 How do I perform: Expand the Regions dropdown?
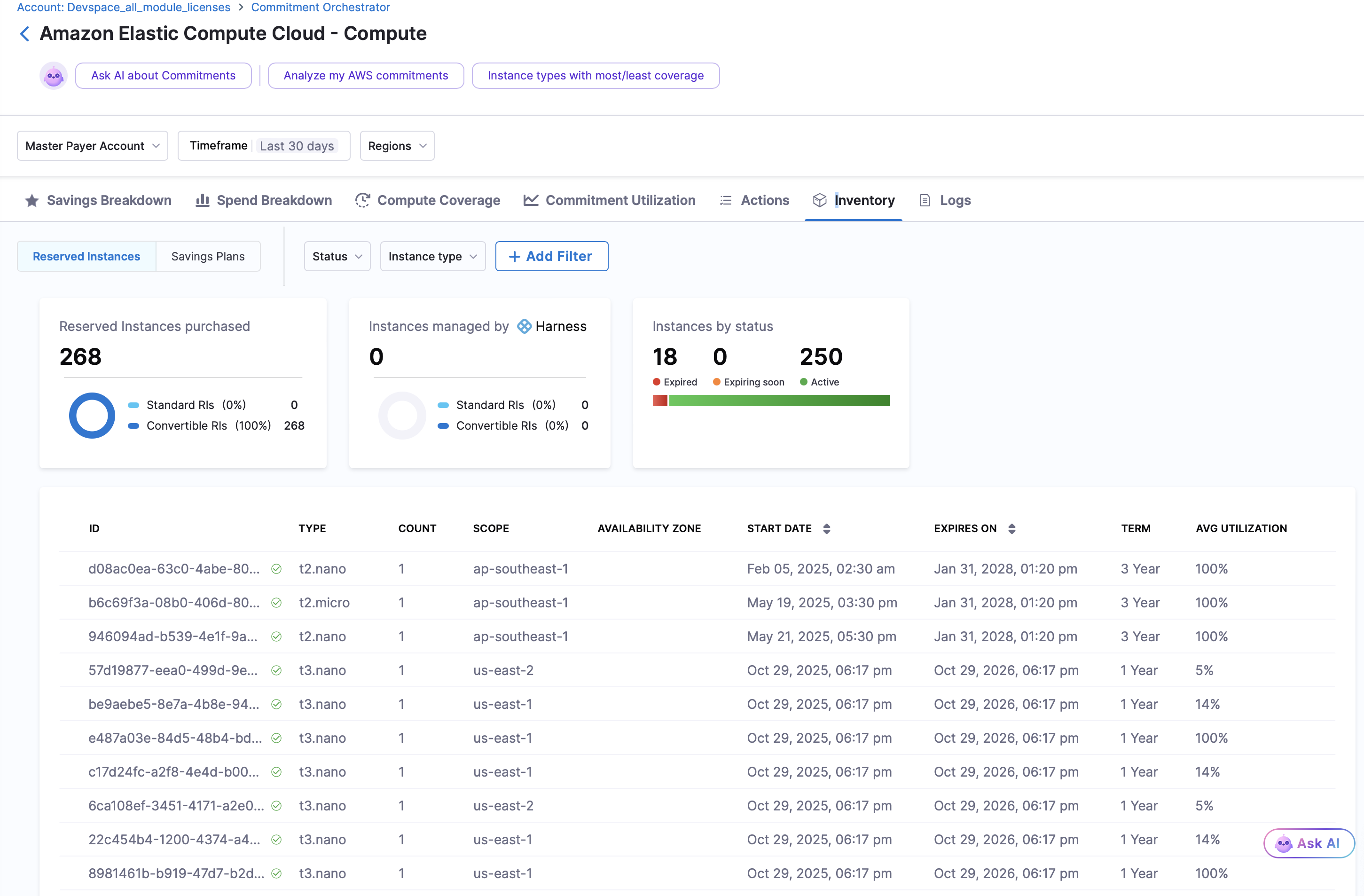[397, 146]
